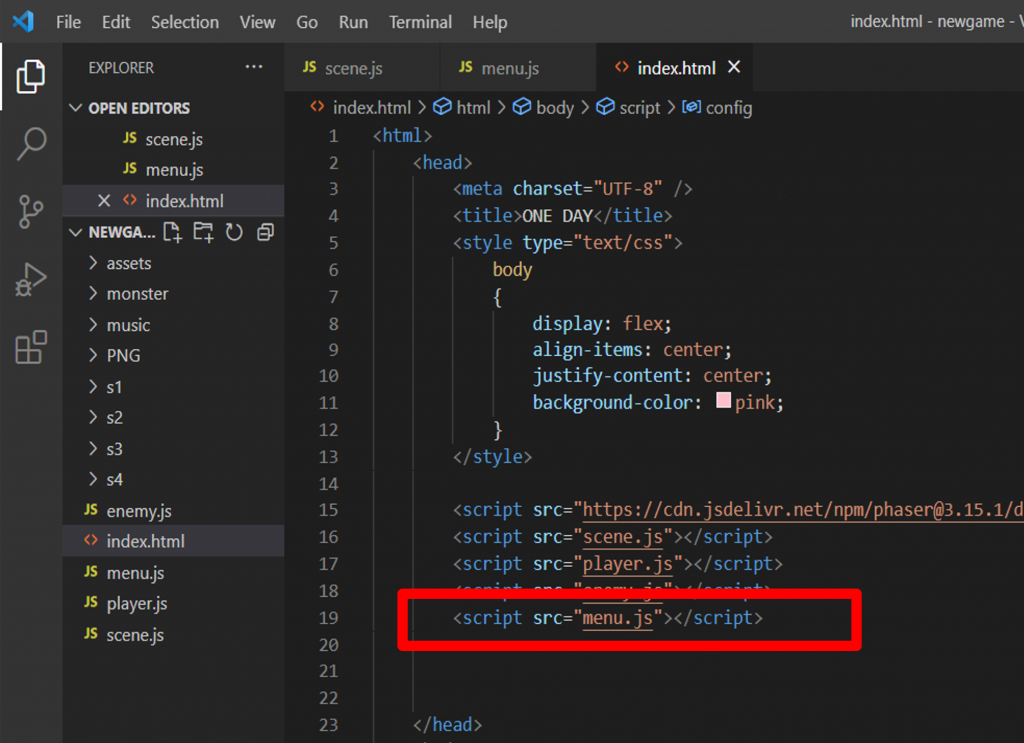The width and height of the screenshot is (1024, 743).
Task: Expand the s3 folder
Action: (x=93, y=448)
